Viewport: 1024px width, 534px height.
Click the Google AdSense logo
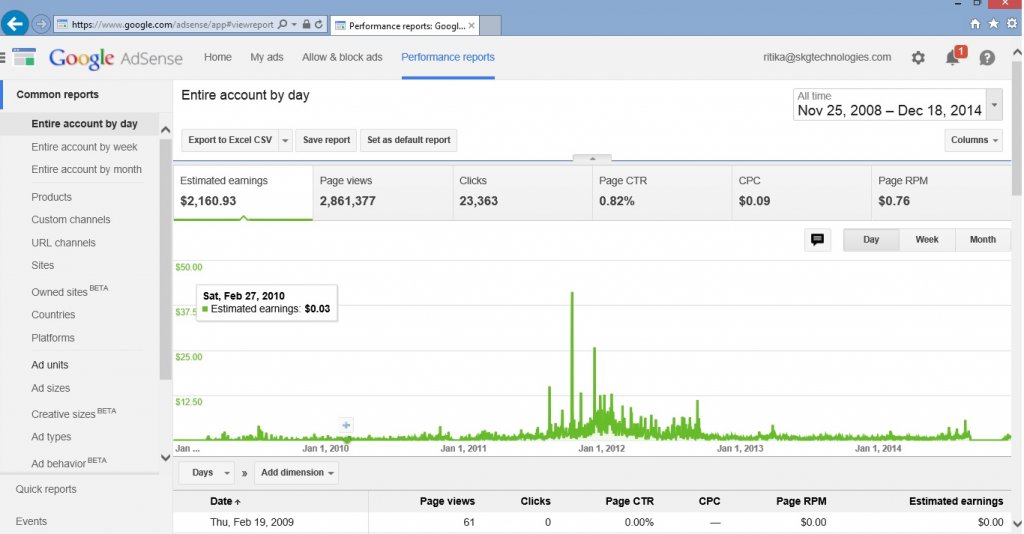coord(116,58)
